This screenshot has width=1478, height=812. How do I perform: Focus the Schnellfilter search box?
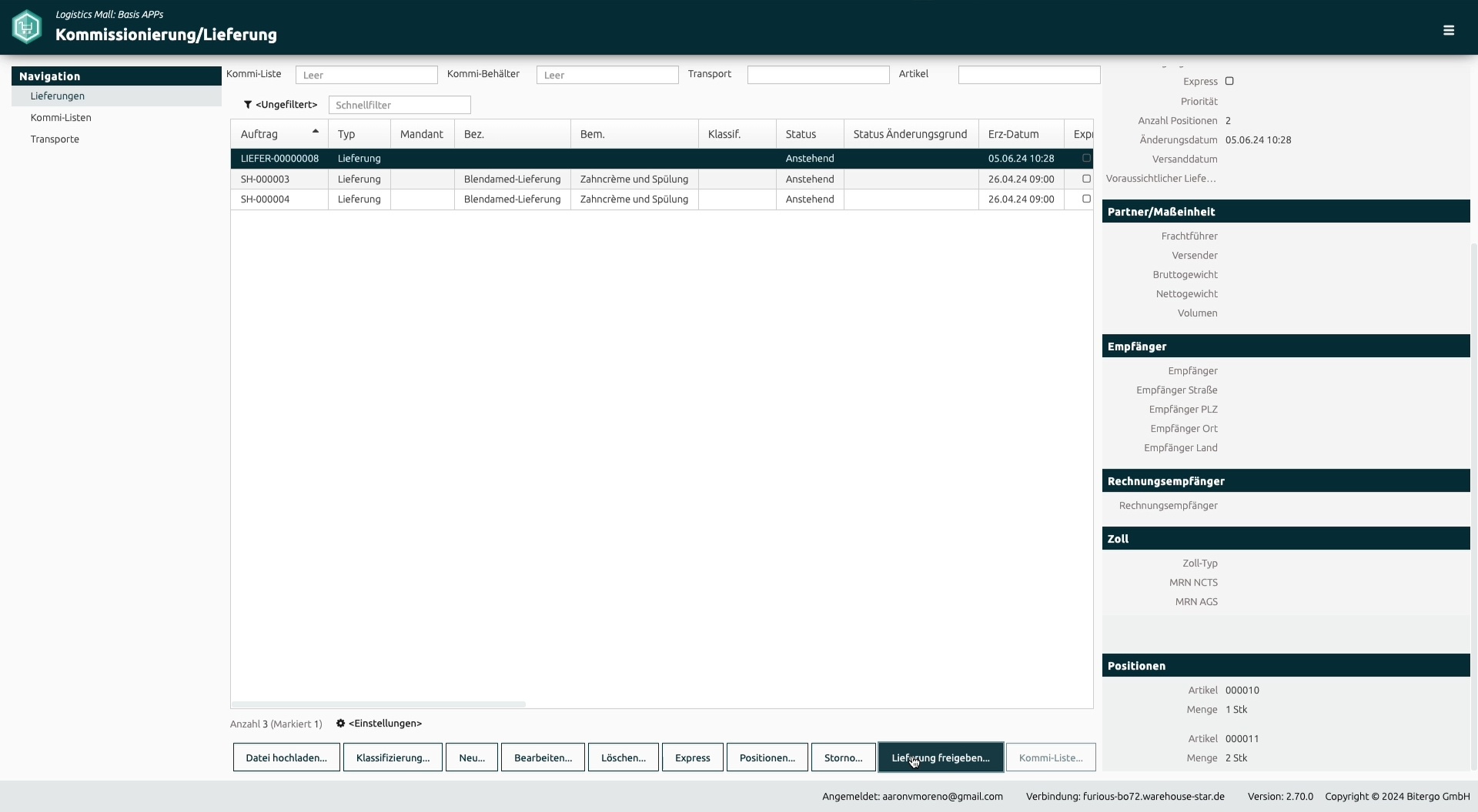[x=400, y=105]
